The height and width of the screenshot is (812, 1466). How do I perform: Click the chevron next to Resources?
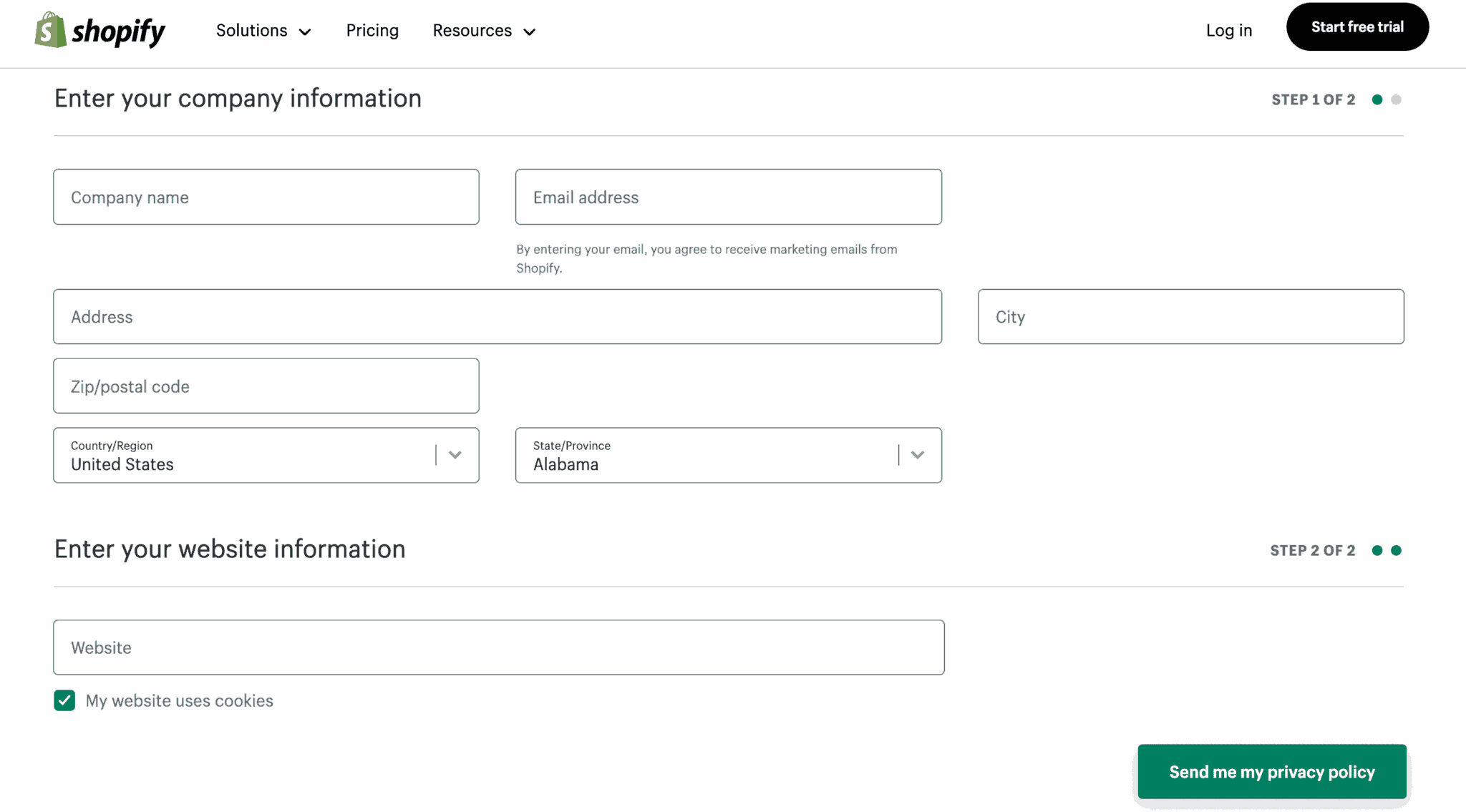[x=530, y=31]
